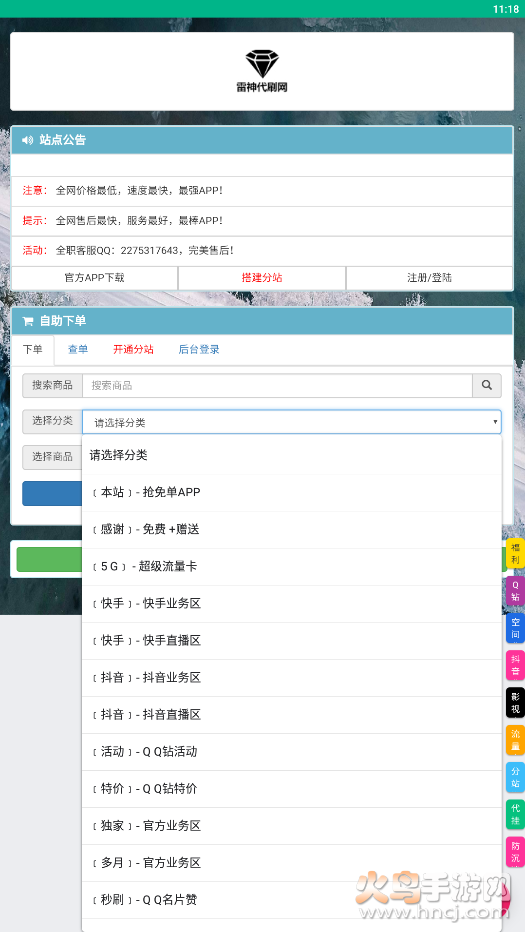This screenshot has width=525, height=932.
Task: Switch to the 下单 tab
Action: click(33, 350)
